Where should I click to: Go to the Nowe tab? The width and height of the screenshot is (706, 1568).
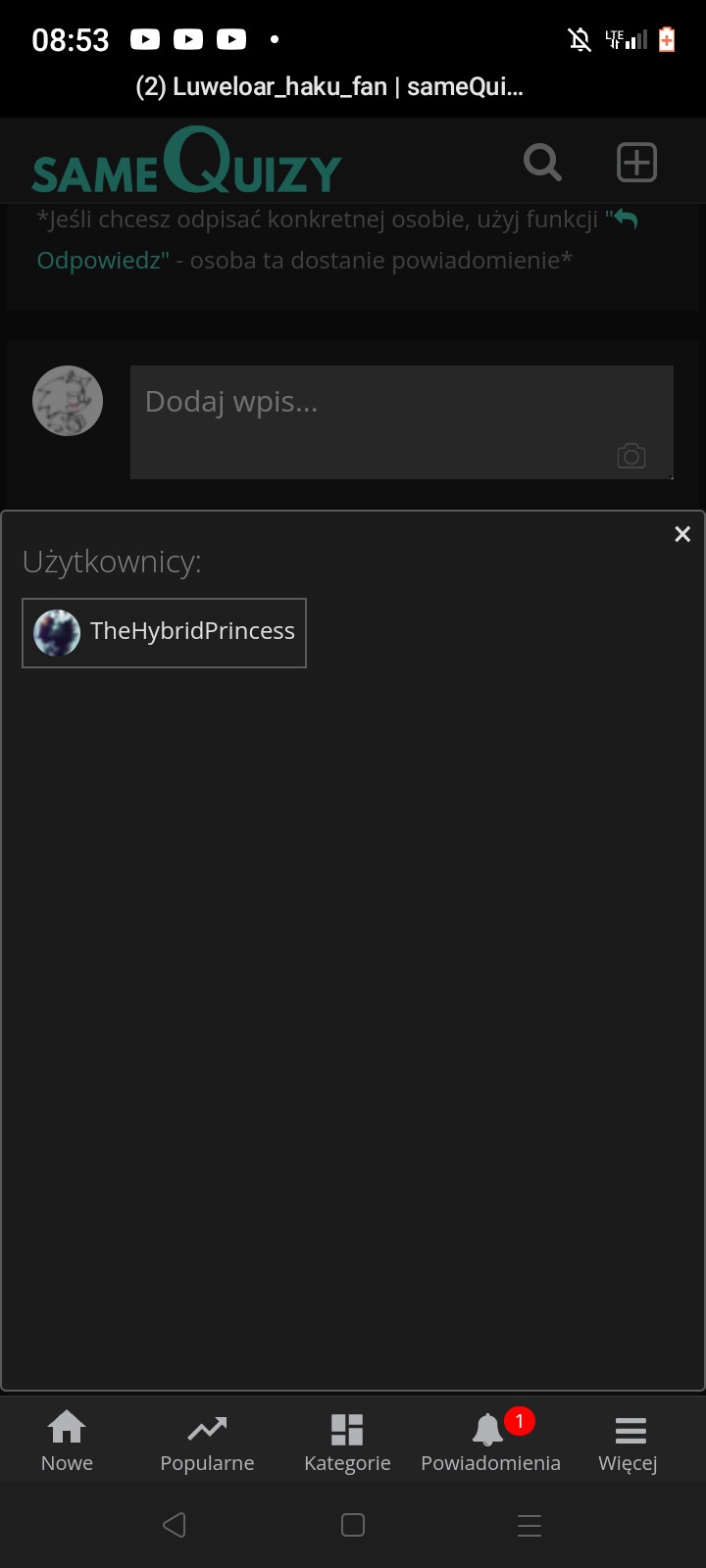pos(67,1443)
